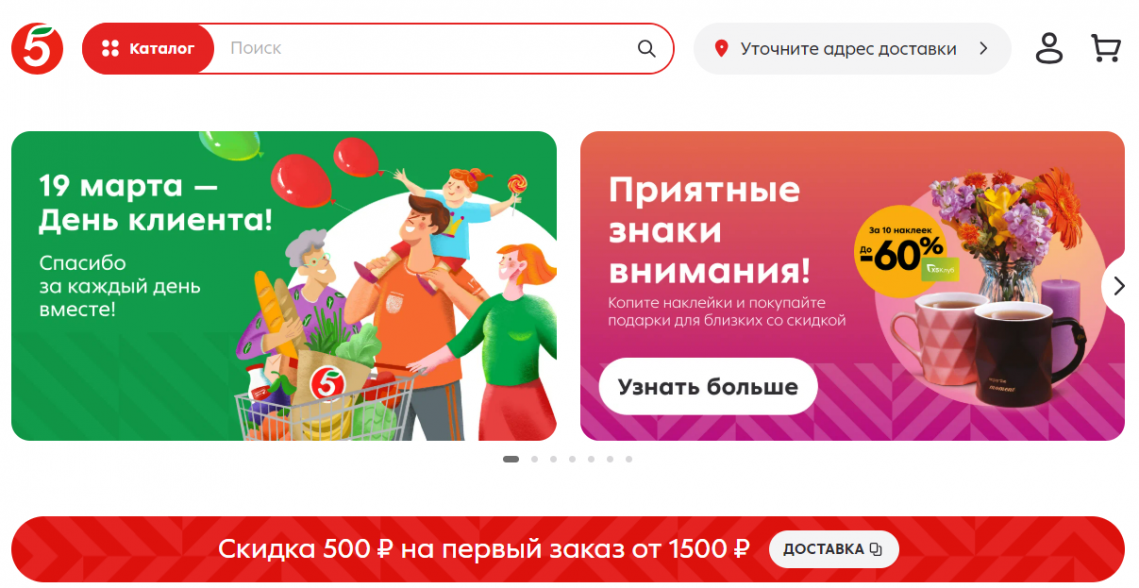The height and width of the screenshot is (588, 1139).
Task: Open the День клиента green banner
Action: 284,286
